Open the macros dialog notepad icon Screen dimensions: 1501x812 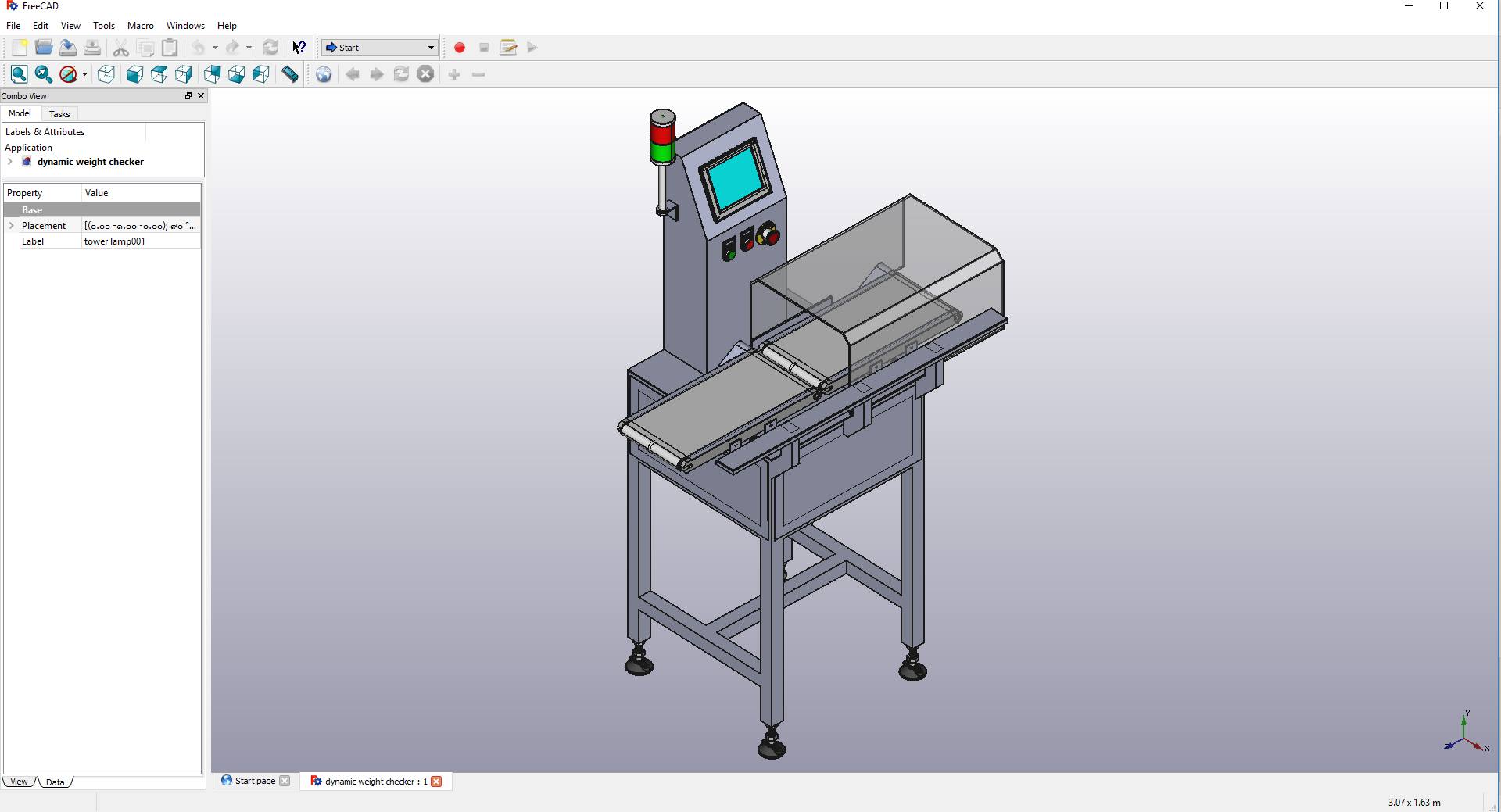(508, 48)
